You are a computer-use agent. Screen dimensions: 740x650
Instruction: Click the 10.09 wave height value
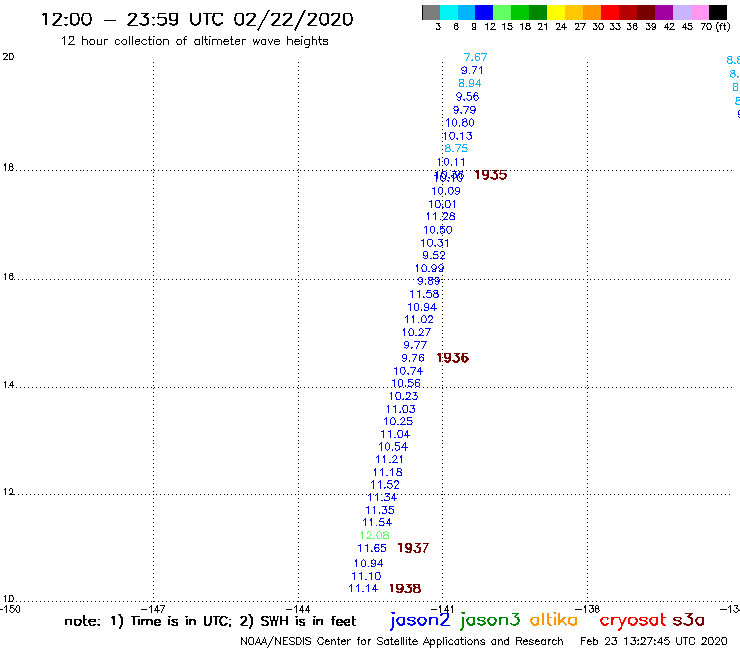446,191
